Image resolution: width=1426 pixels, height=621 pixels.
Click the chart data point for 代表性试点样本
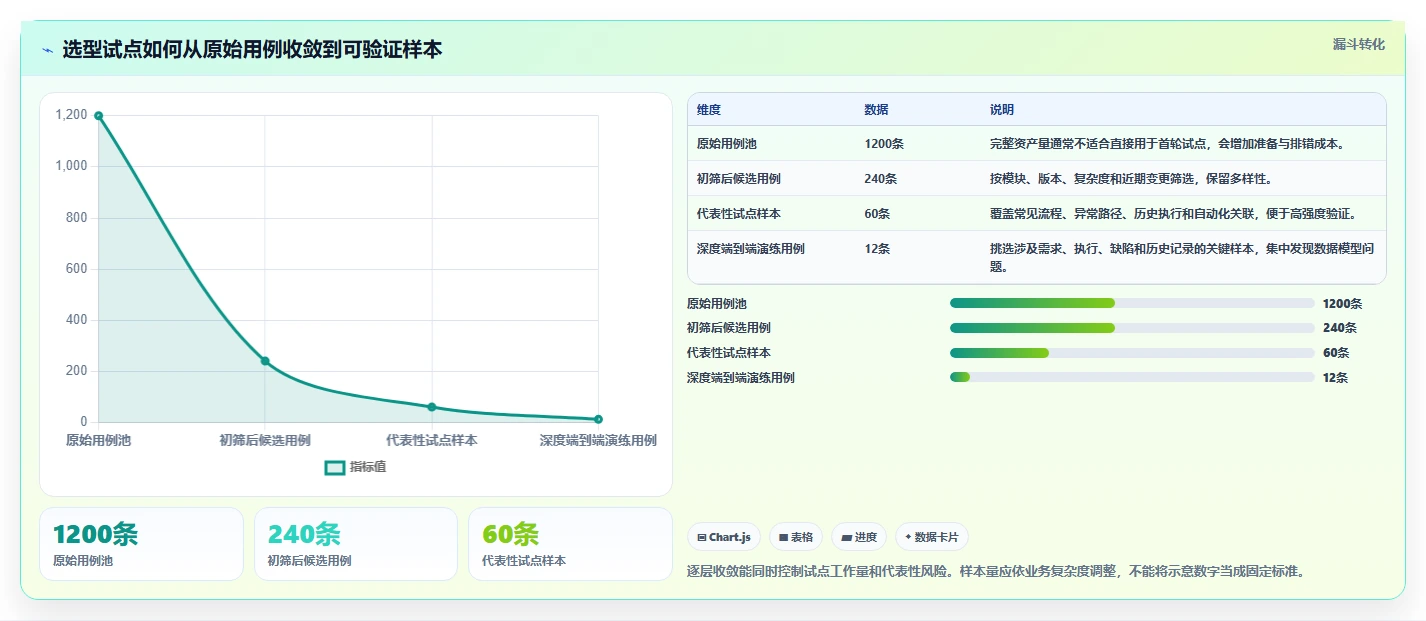coord(432,407)
